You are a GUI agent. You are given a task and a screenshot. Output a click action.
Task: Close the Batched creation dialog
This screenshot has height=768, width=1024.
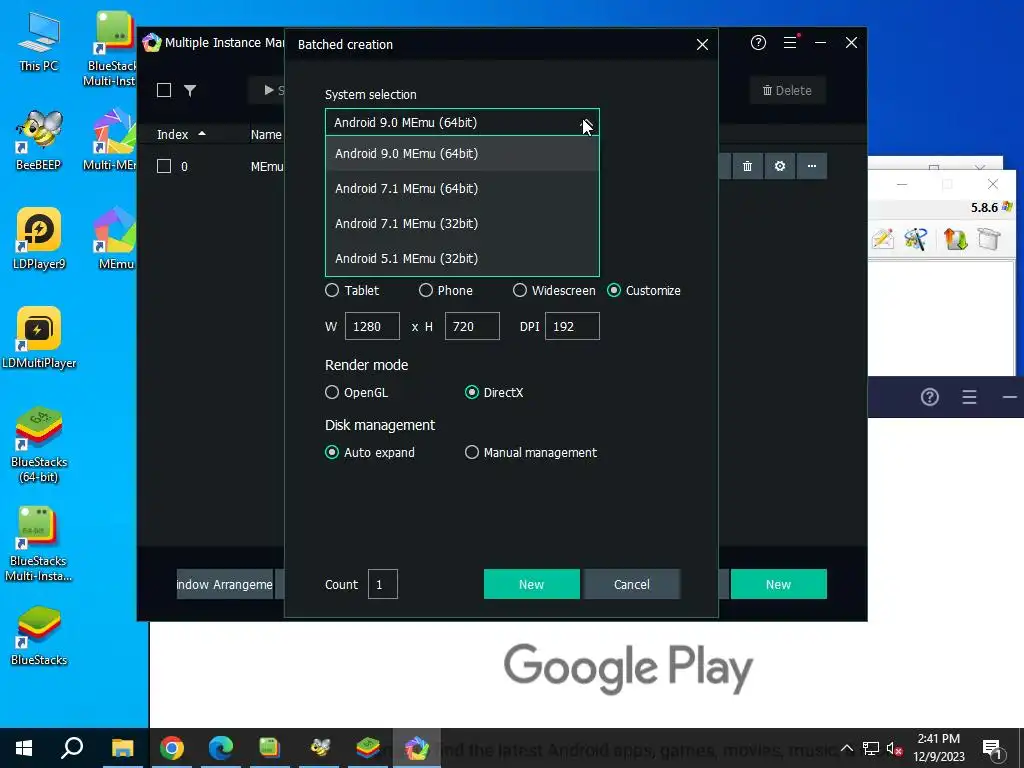[702, 44]
